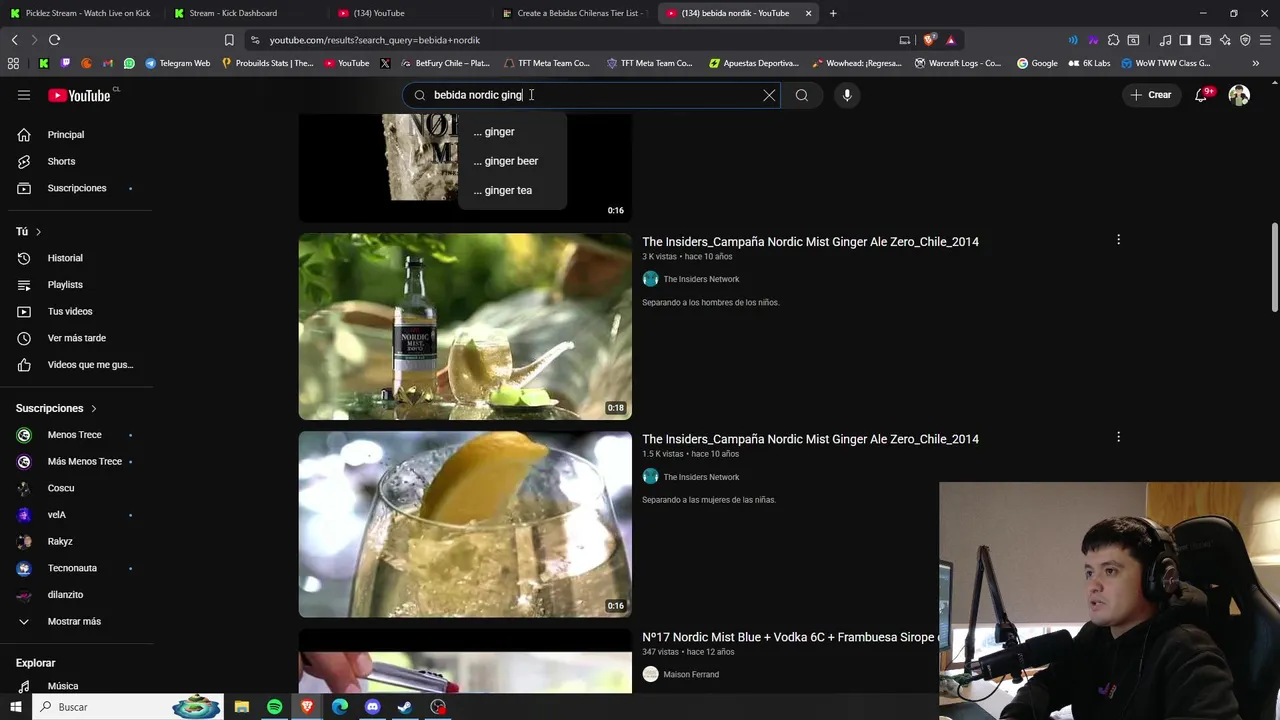Switch to Stream - Kick Dashboard tab
The image size is (1280, 720).
tap(242, 13)
